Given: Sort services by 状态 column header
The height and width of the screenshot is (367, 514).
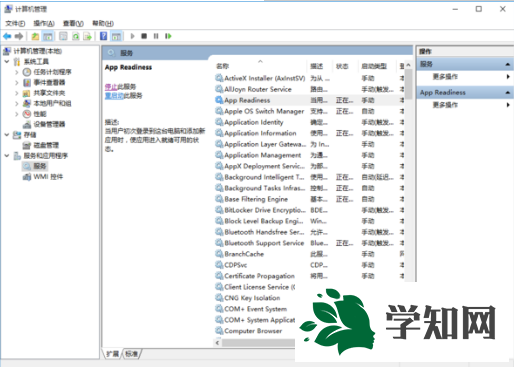Looking at the screenshot, I should (345, 66).
